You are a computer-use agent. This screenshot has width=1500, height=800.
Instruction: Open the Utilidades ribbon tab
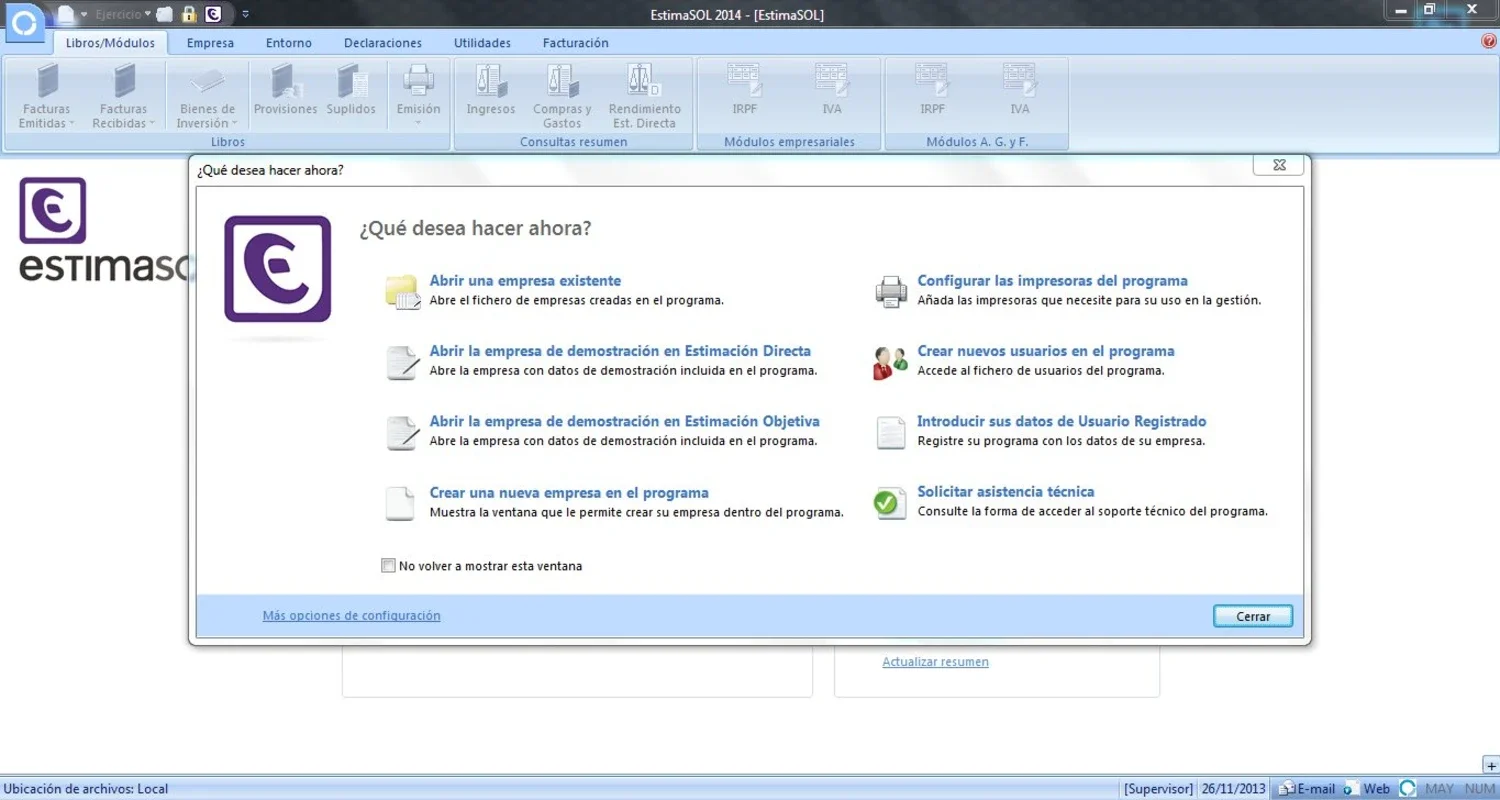coord(482,43)
